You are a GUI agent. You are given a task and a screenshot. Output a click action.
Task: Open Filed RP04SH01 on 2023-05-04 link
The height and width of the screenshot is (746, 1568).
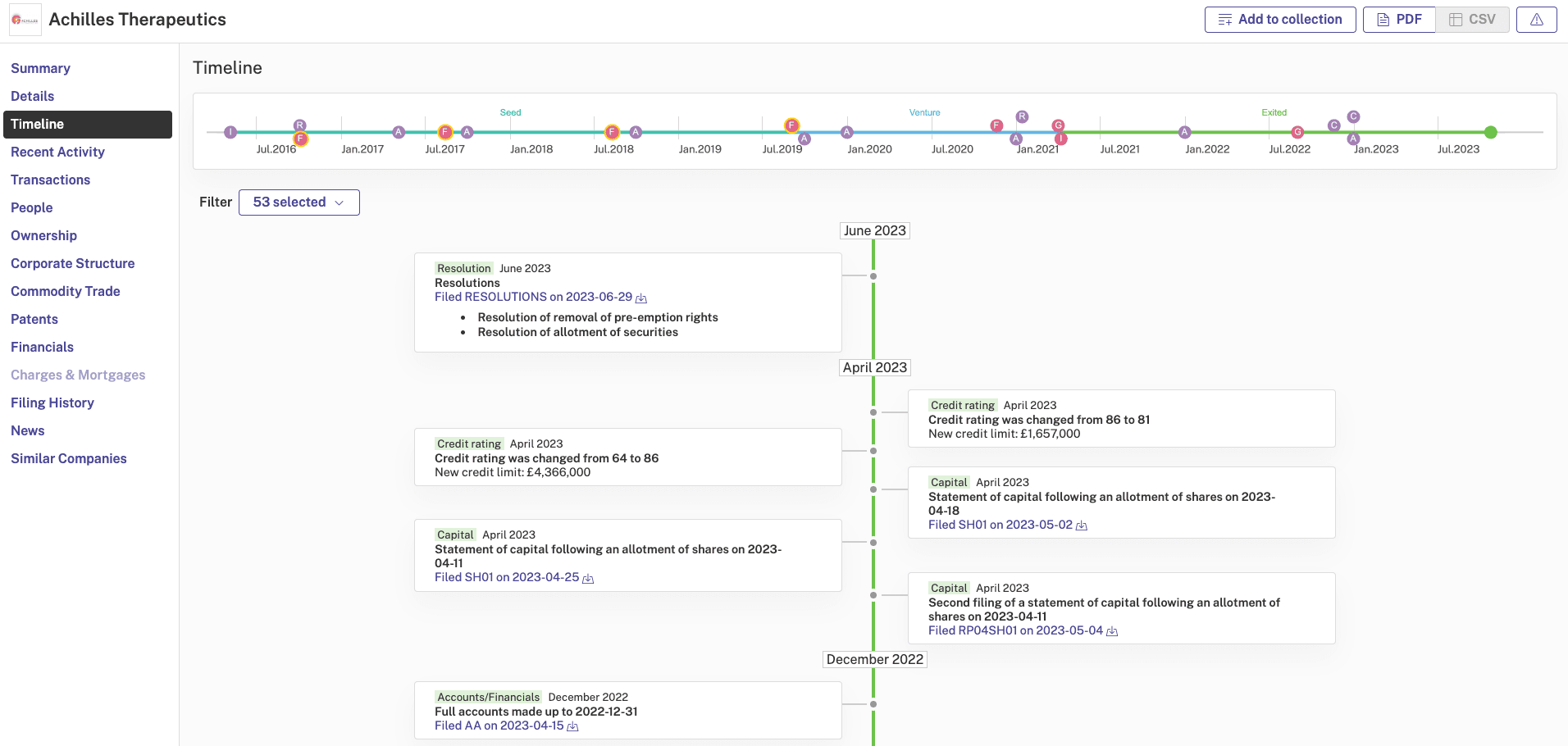click(1015, 630)
